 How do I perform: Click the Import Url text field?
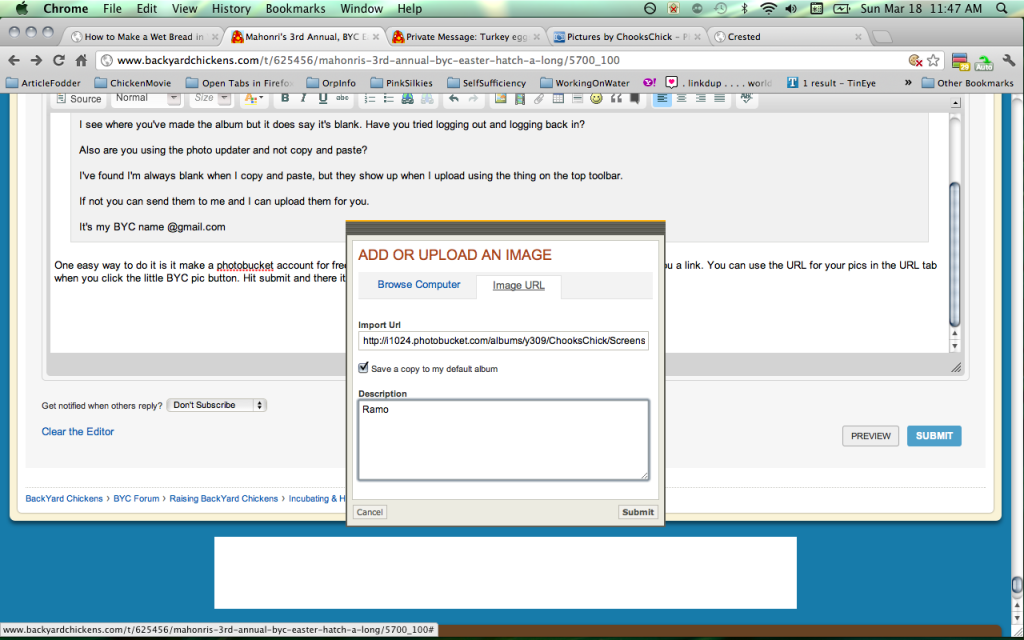[x=504, y=341]
